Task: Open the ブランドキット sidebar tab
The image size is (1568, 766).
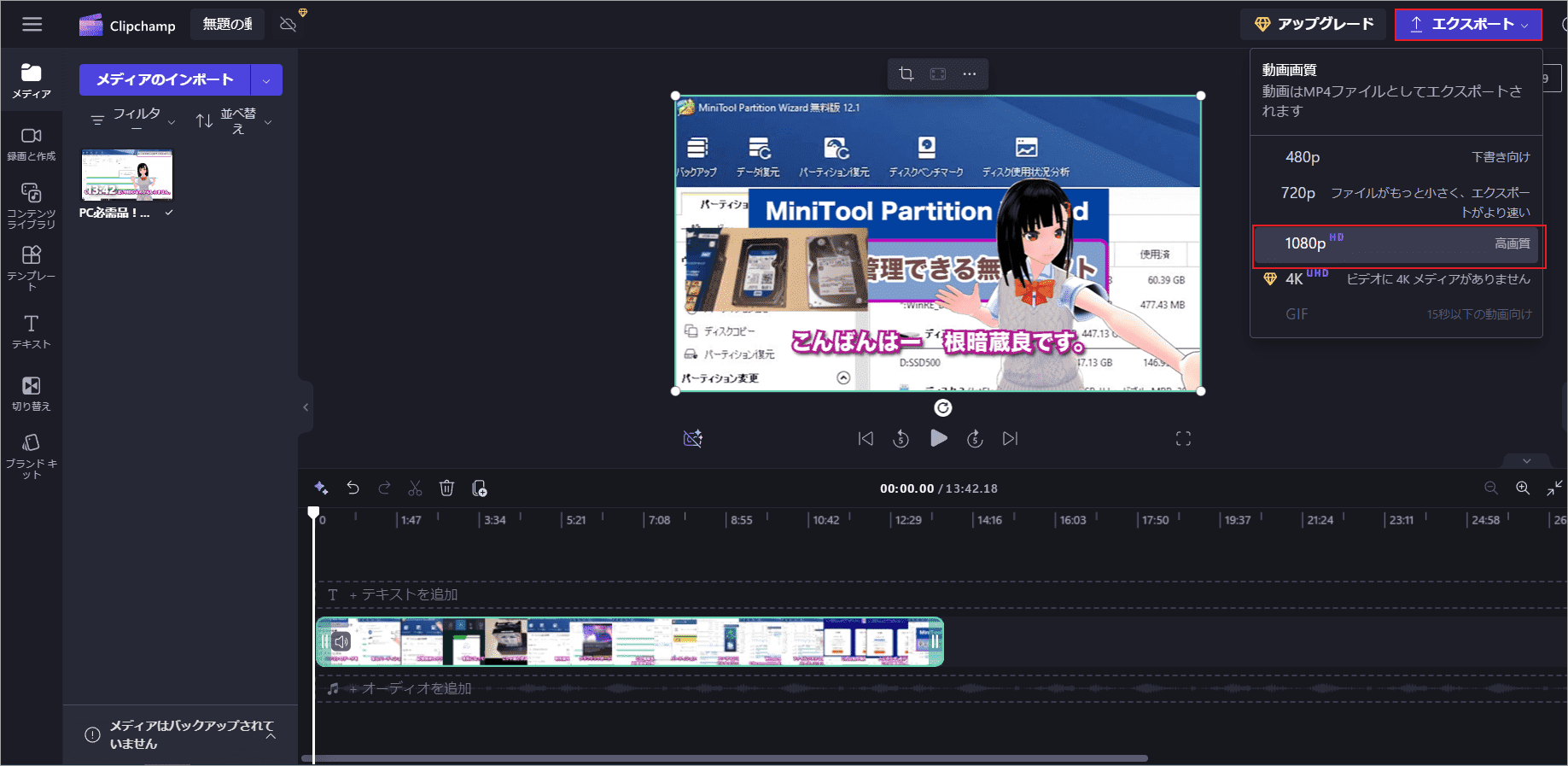Action: click(32, 456)
